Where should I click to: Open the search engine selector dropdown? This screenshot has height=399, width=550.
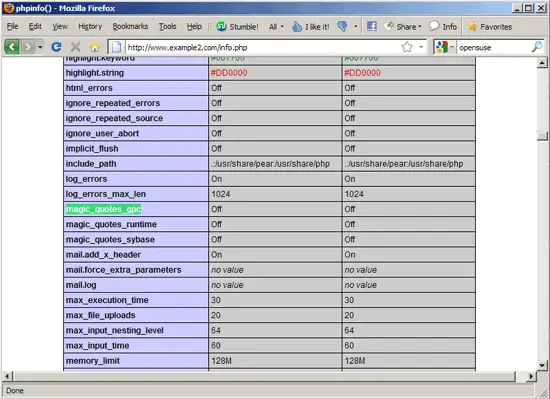click(x=452, y=47)
